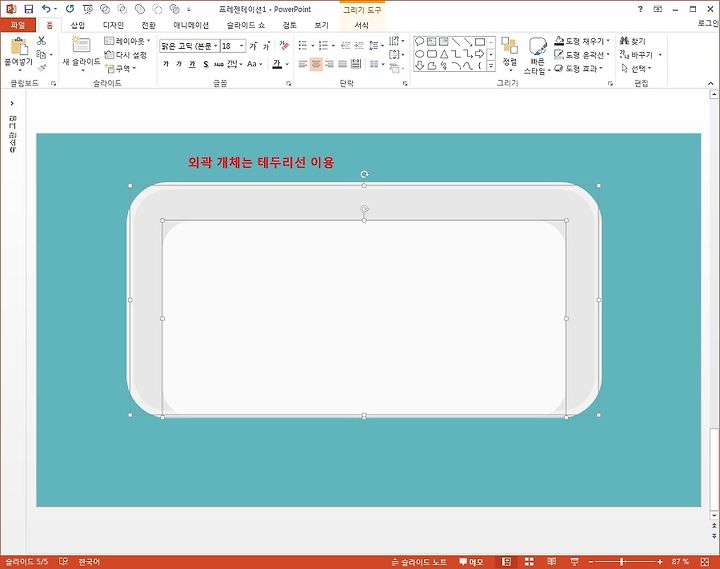Toggle Normal view in the status bar

[506, 562]
